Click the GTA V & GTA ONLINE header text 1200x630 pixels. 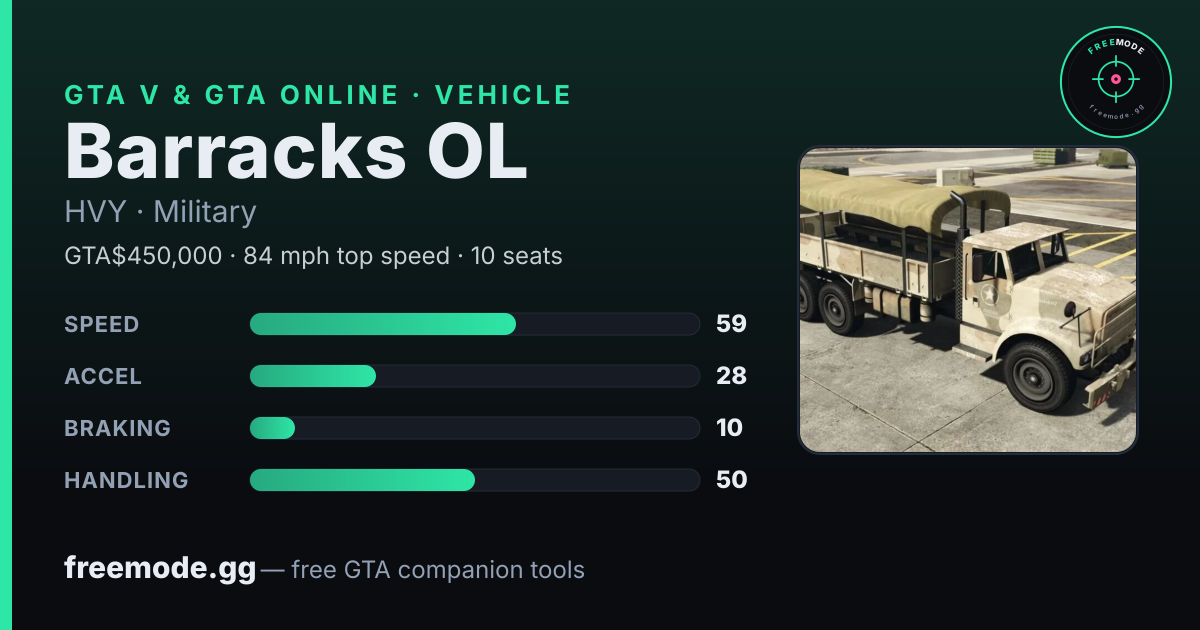pyautogui.click(x=231, y=95)
